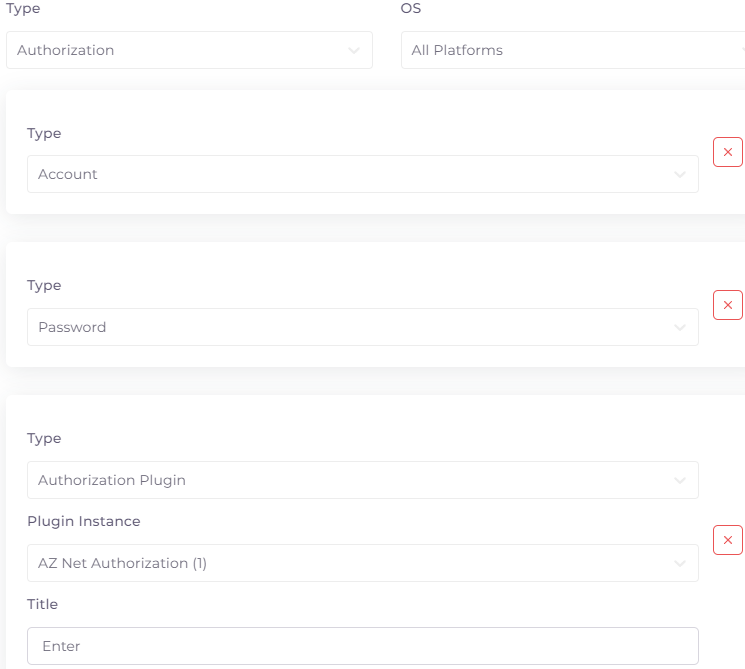Select the Password type combo box text
This screenshot has height=669, width=745.
point(72,327)
